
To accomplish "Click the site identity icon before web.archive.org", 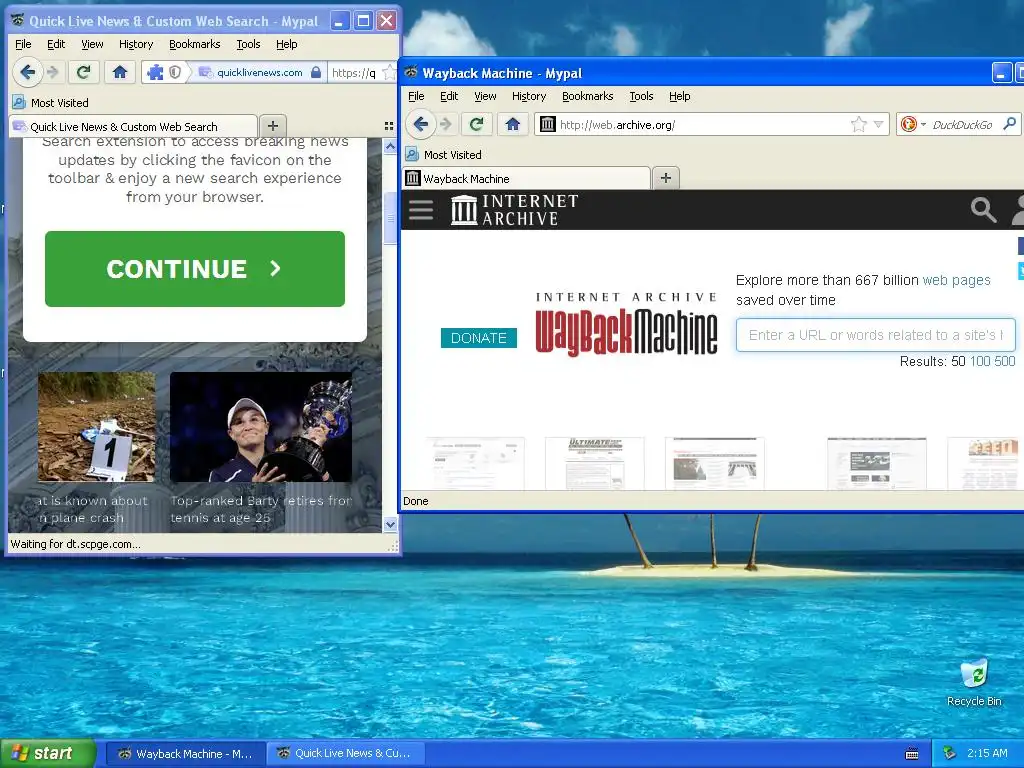I will [x=547, y=124].
